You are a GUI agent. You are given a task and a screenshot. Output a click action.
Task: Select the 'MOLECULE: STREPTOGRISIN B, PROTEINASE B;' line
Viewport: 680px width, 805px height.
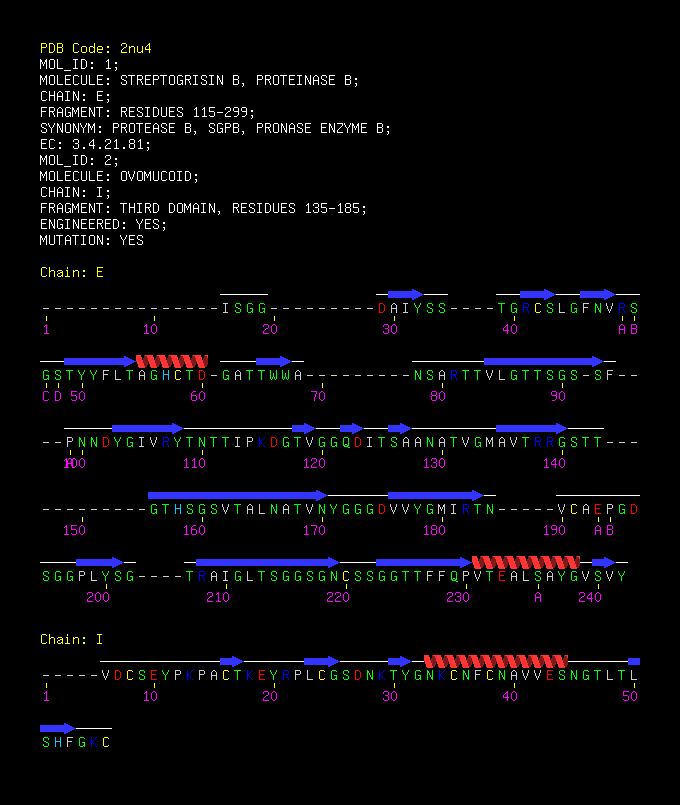click(199, 81)
